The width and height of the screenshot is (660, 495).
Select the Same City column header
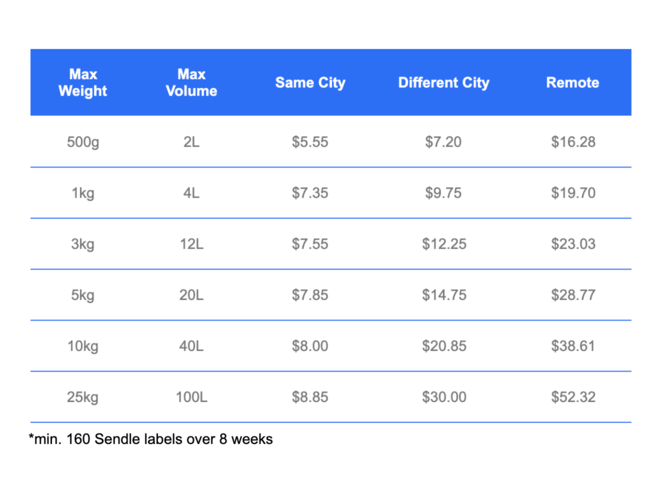click(310, 82)
